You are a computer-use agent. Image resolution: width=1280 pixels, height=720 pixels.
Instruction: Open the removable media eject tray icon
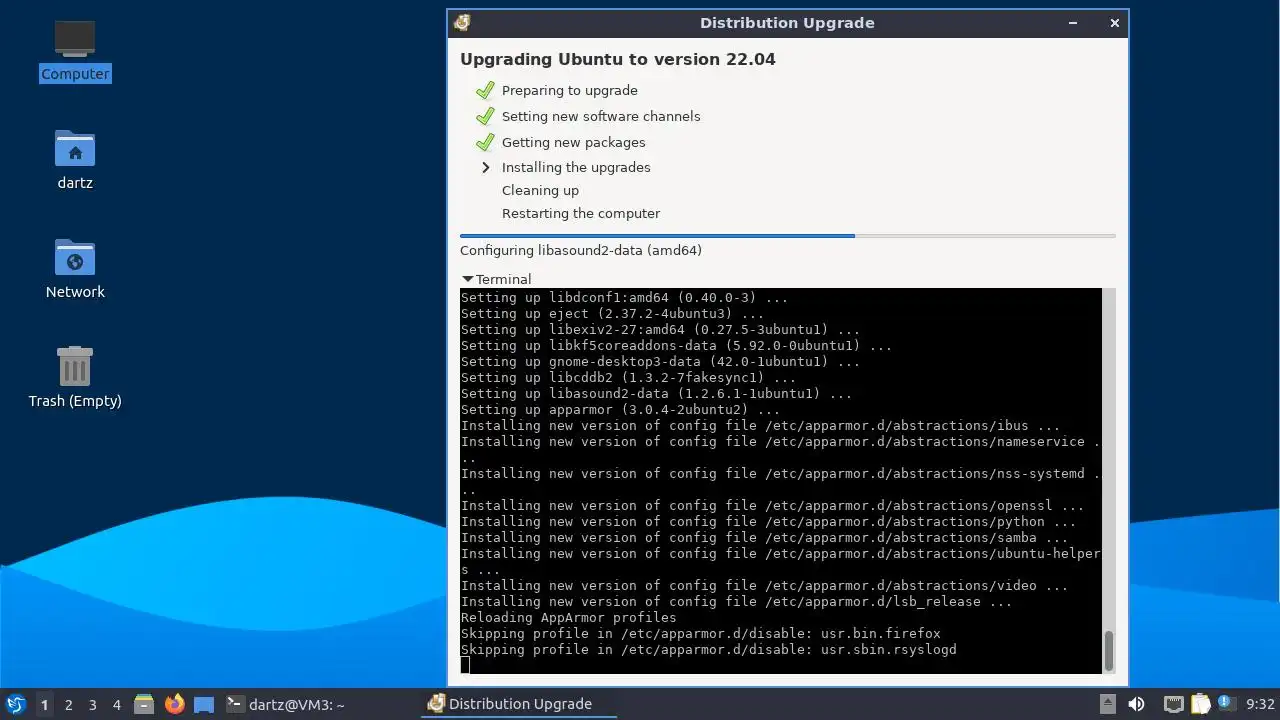click(x=1108, y=704)
